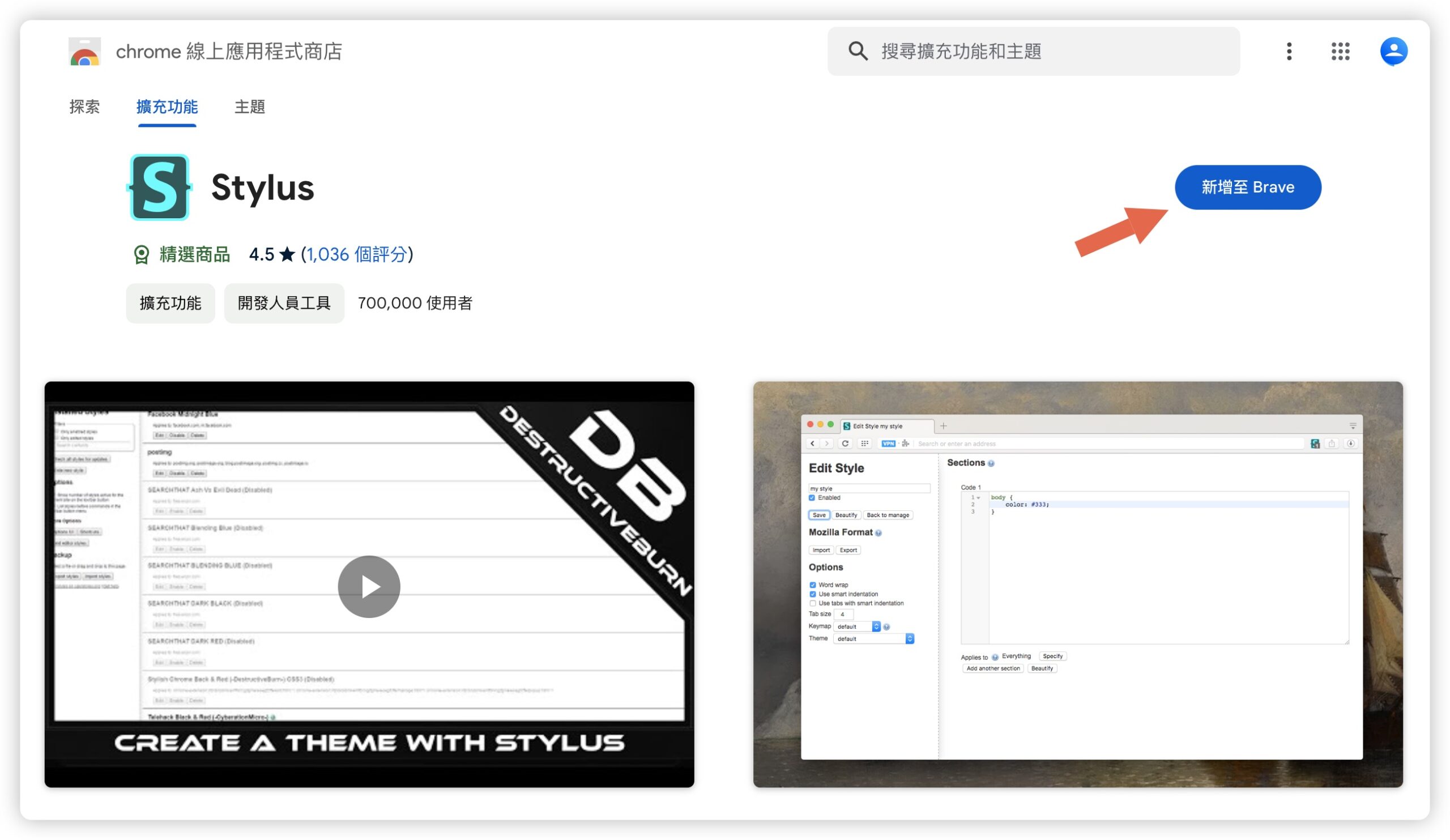This screenshot has width=1450, height=840.
Task: Focus the extension and theme search field
Action: tap(1034, 51)
